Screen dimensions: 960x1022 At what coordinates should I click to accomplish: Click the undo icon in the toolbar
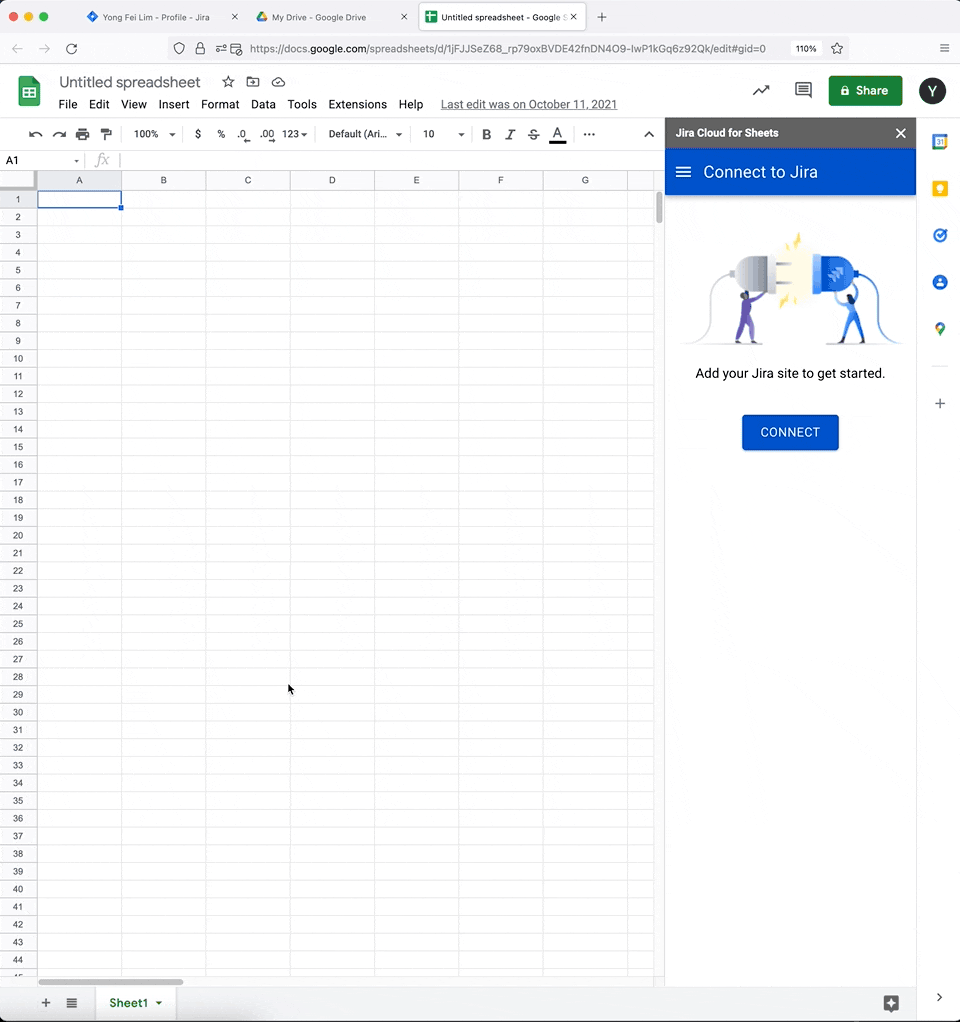(36, 134)
